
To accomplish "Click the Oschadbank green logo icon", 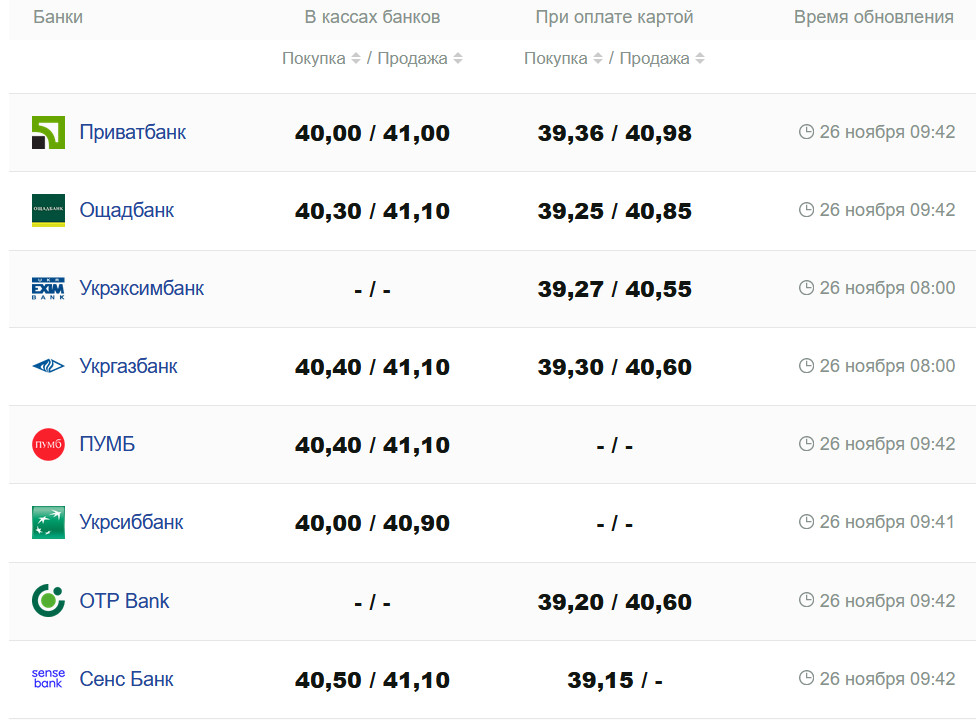I will 48,211.
